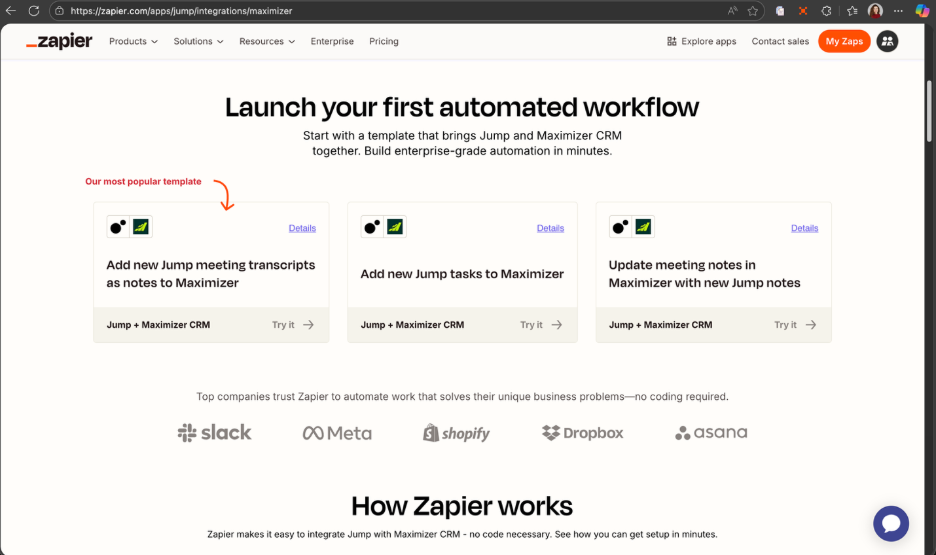Click the Slack company logo
The width and height of the screenshot is (936, 555).
[x=214, y=433]
